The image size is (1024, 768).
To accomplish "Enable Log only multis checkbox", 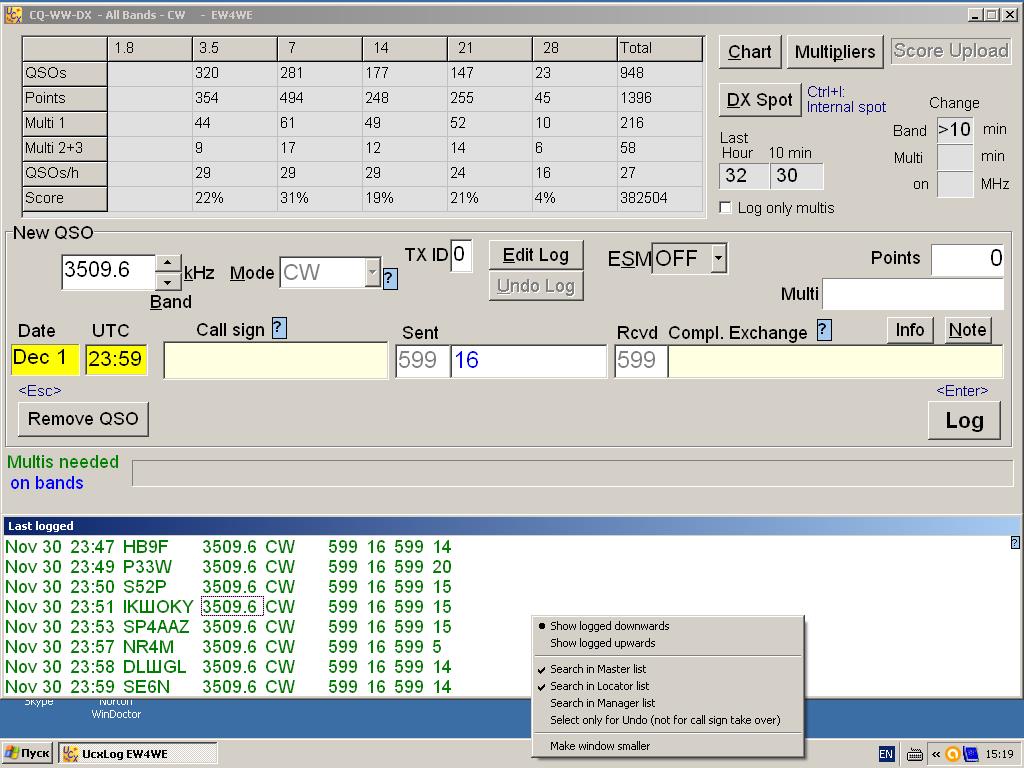I will coord(726,208).
